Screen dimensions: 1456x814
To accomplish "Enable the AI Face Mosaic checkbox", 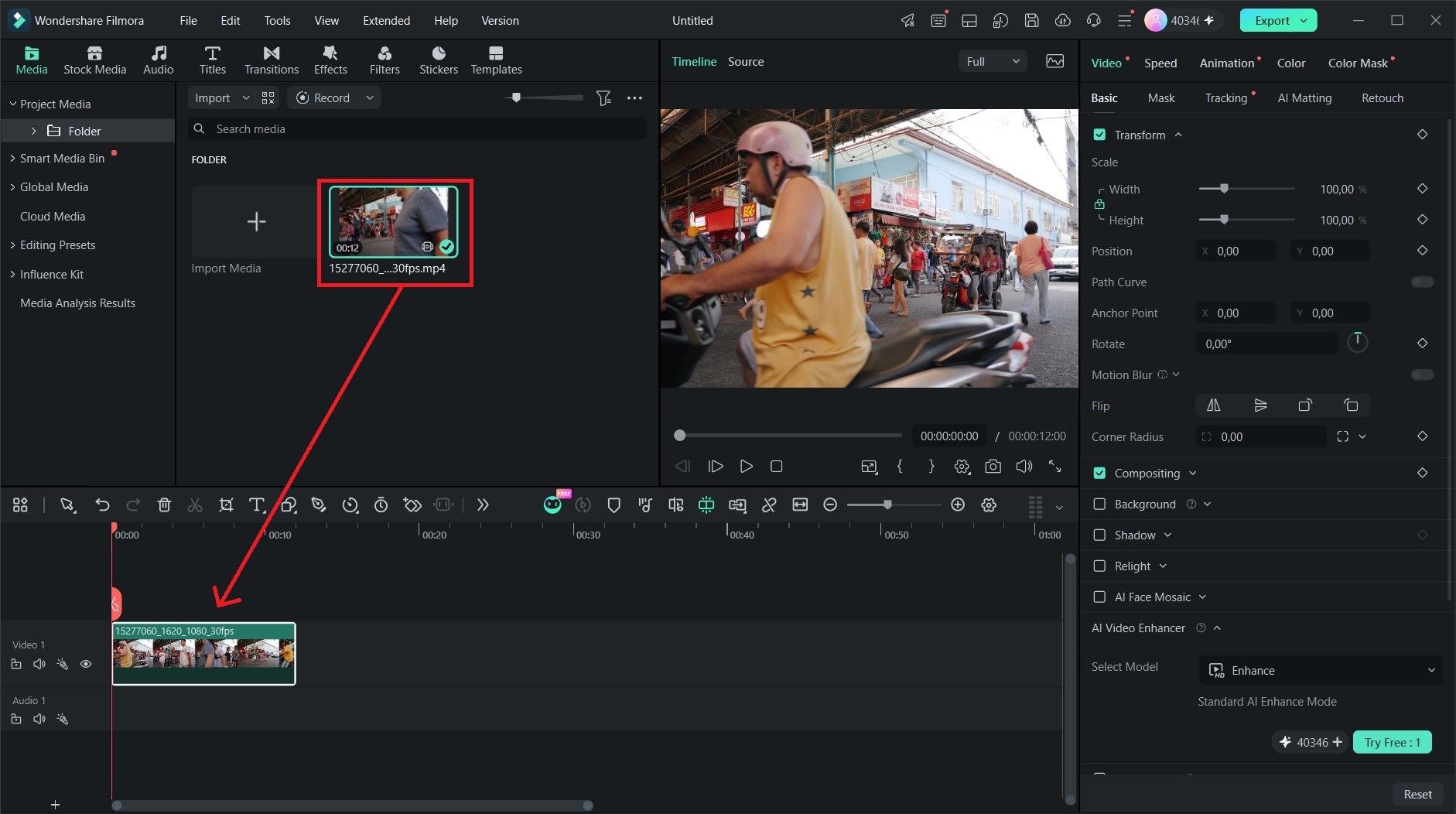I will pos(1099,597).
